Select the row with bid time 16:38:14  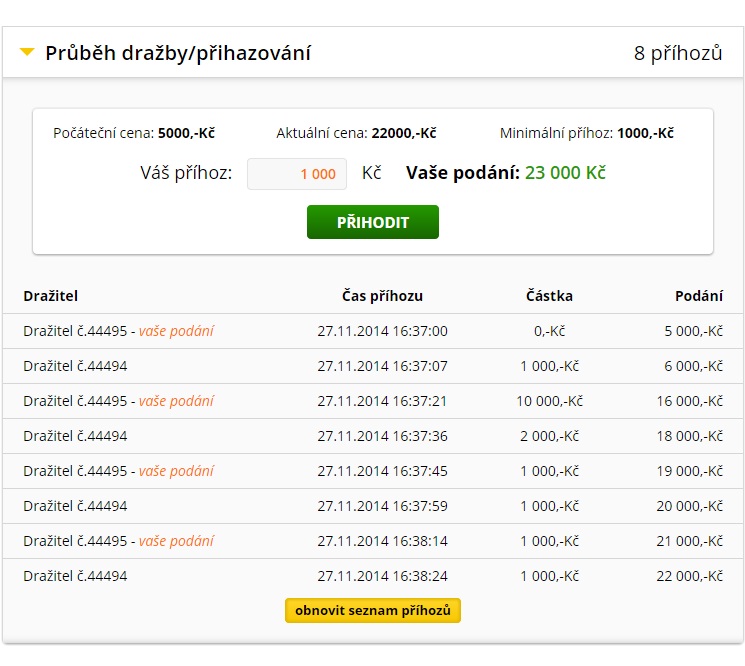click(x=373, y=541)
